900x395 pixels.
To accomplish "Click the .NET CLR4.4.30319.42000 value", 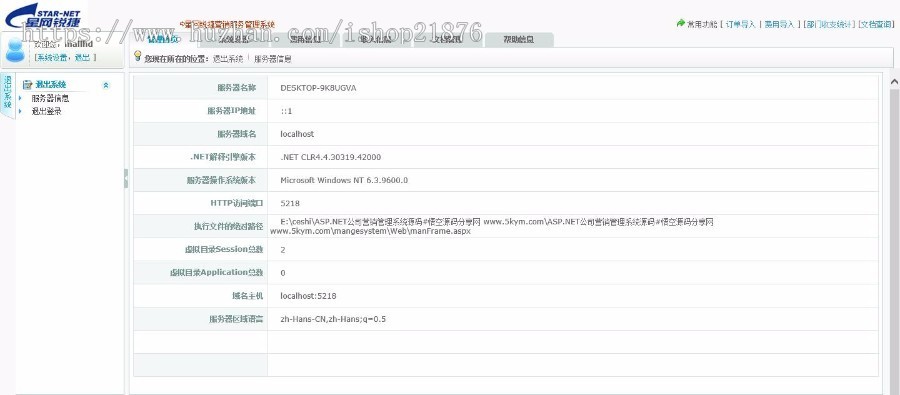I will point(331,157).
